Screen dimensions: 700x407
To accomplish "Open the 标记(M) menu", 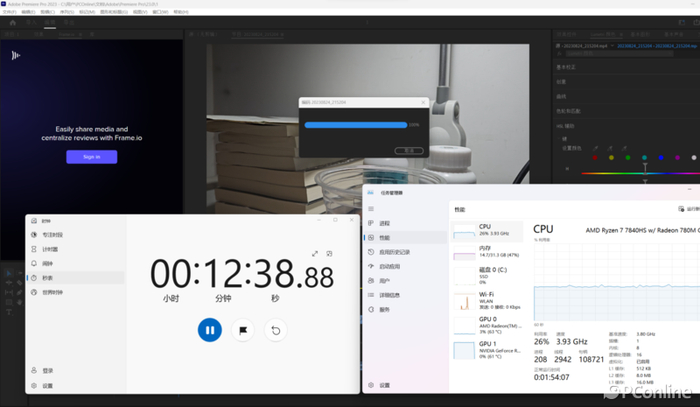I will tap(87, 12).
